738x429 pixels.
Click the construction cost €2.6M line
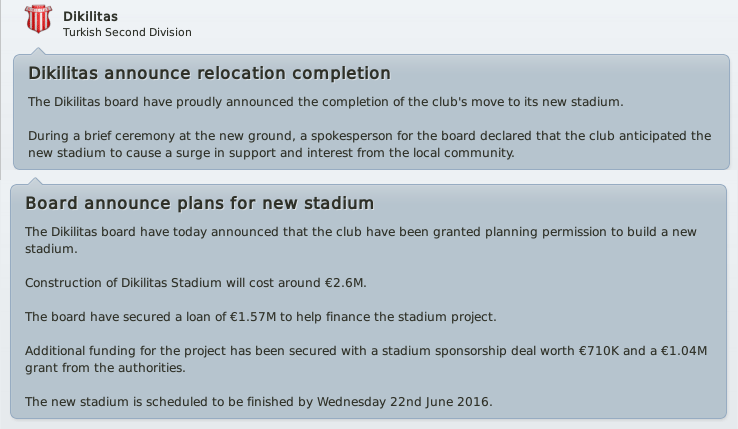(196, 283)
